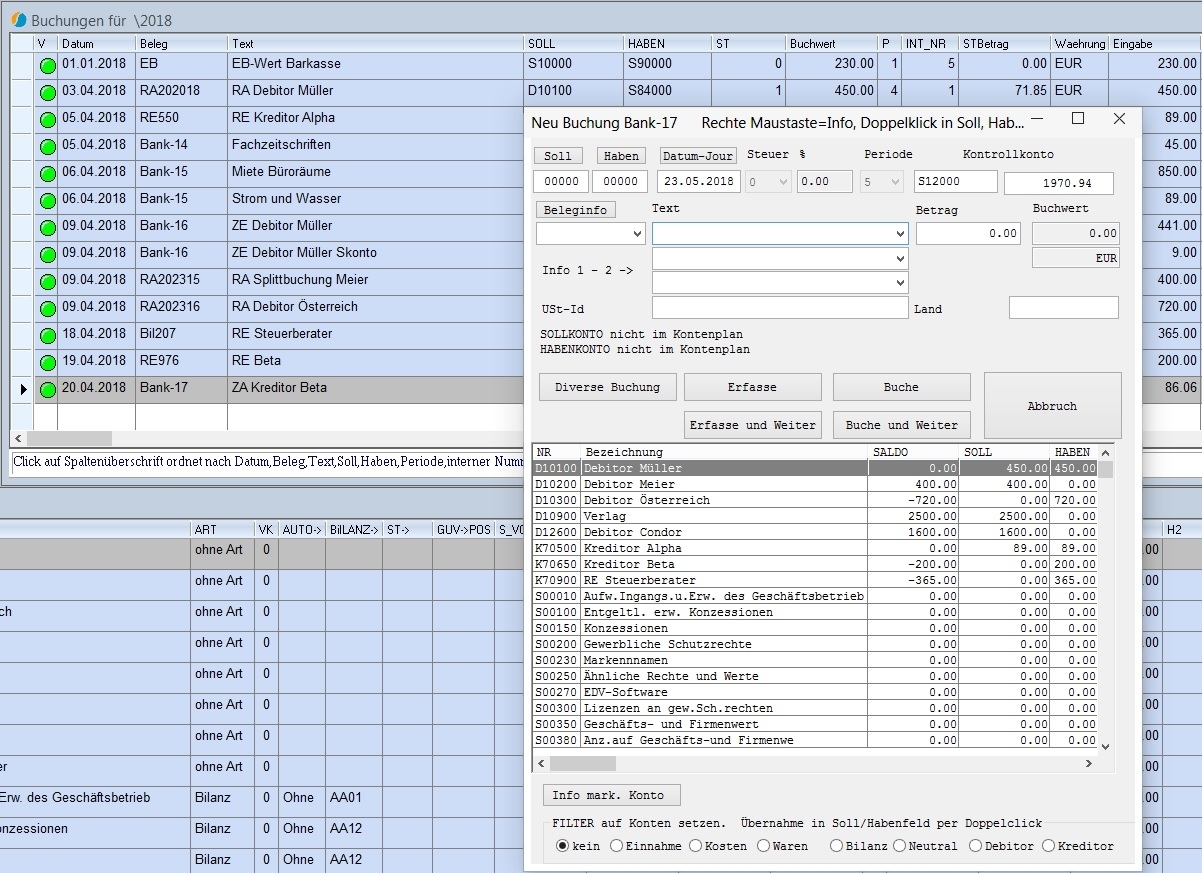Screen dimensions: 1202x873
Task: Click green indicator for RA Splittbuchung Meier
Action: (x=47, y=281)
